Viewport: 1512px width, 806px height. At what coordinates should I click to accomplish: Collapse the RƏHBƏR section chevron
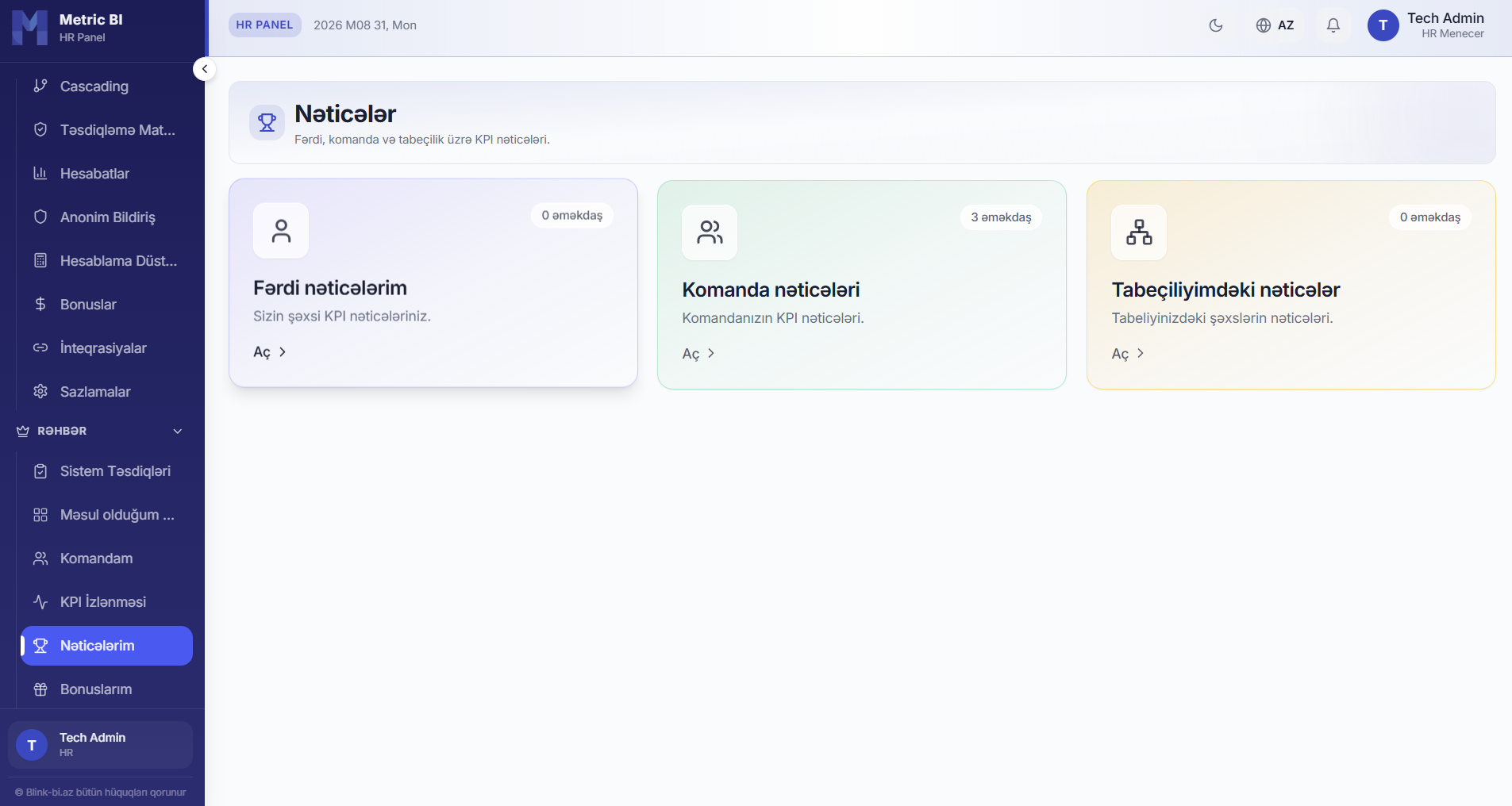[178, 432]
